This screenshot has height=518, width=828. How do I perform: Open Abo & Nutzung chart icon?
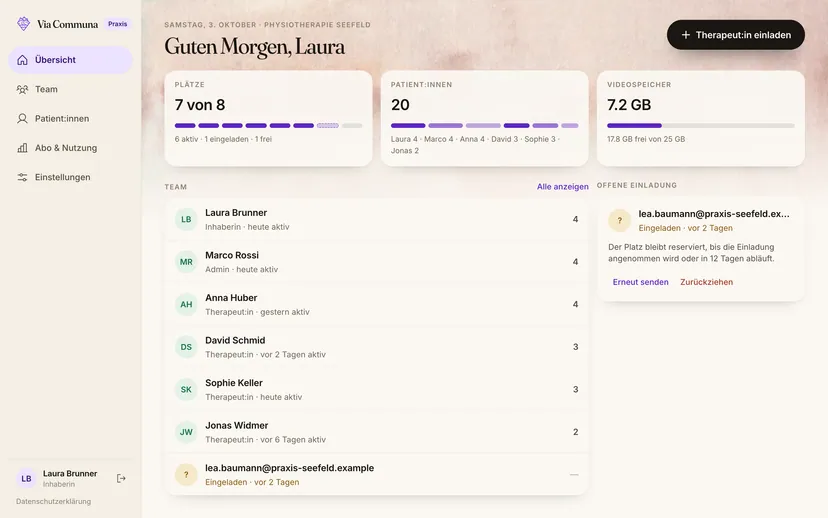22,148
